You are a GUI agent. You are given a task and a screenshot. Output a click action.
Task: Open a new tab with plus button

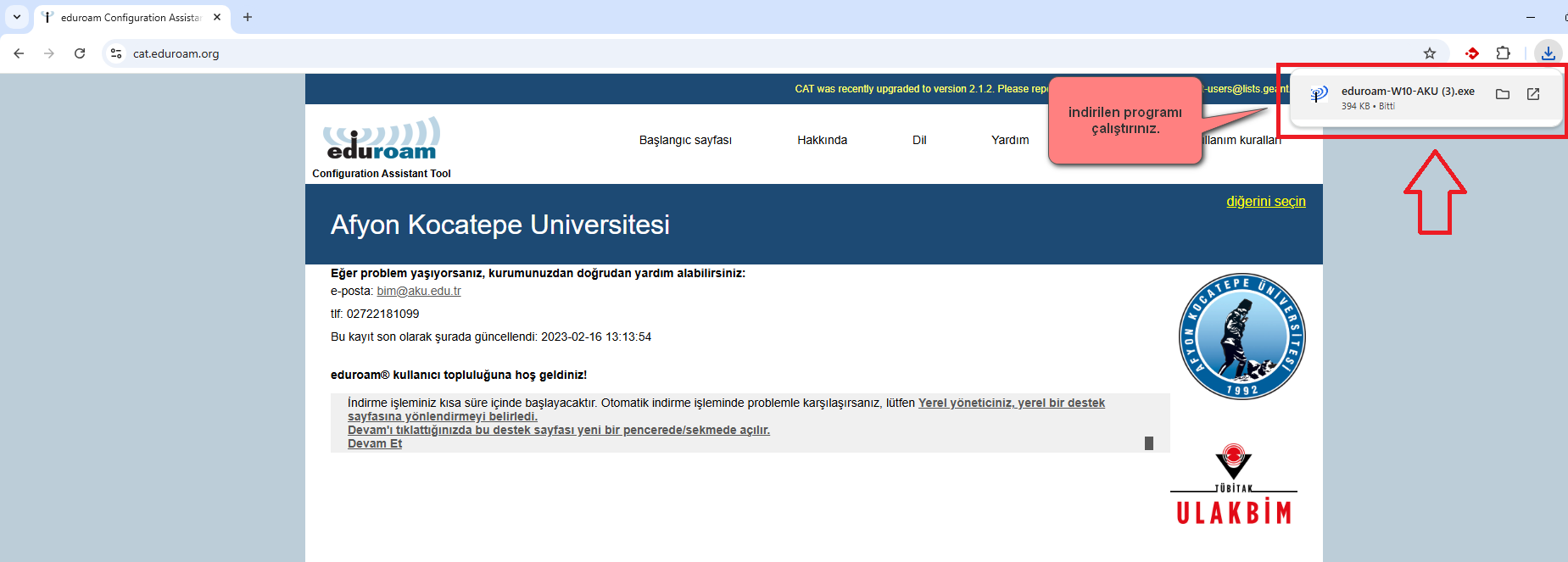pyautogui.click(x=248, y=17)
